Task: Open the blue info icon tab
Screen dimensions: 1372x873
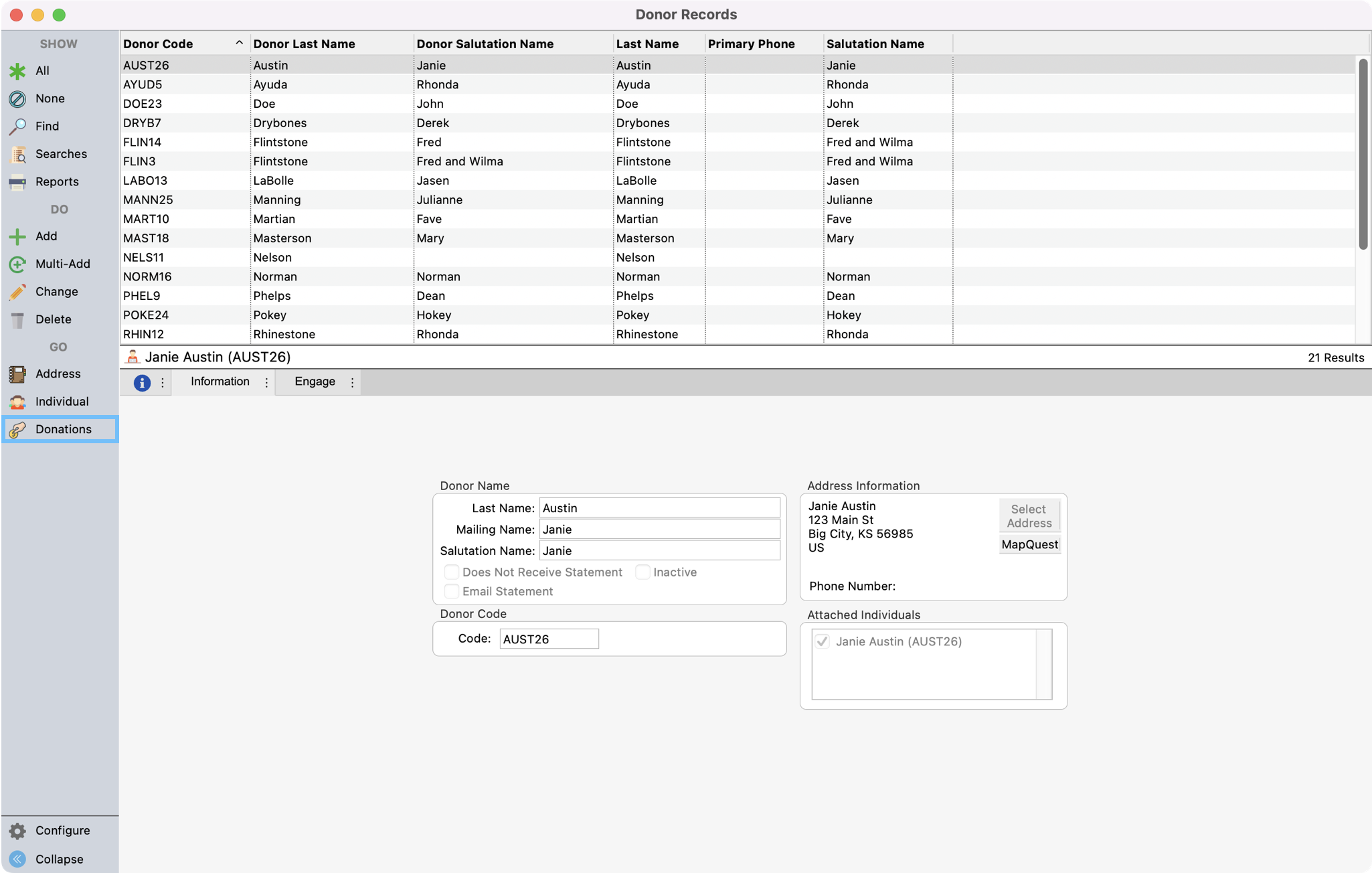Action: pyautogui.click(x=142, y=382)
